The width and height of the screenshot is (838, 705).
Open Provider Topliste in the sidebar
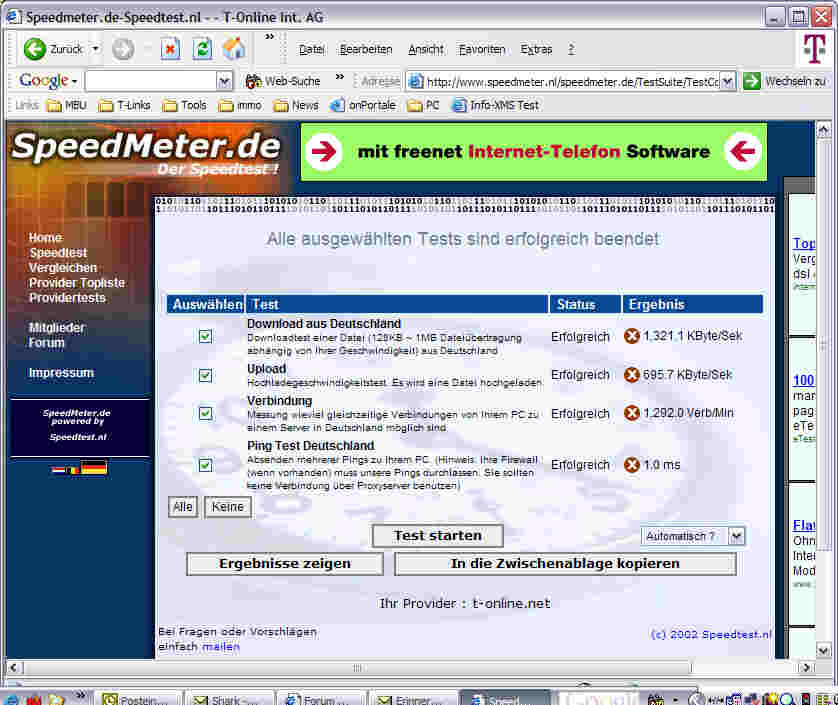77,283
